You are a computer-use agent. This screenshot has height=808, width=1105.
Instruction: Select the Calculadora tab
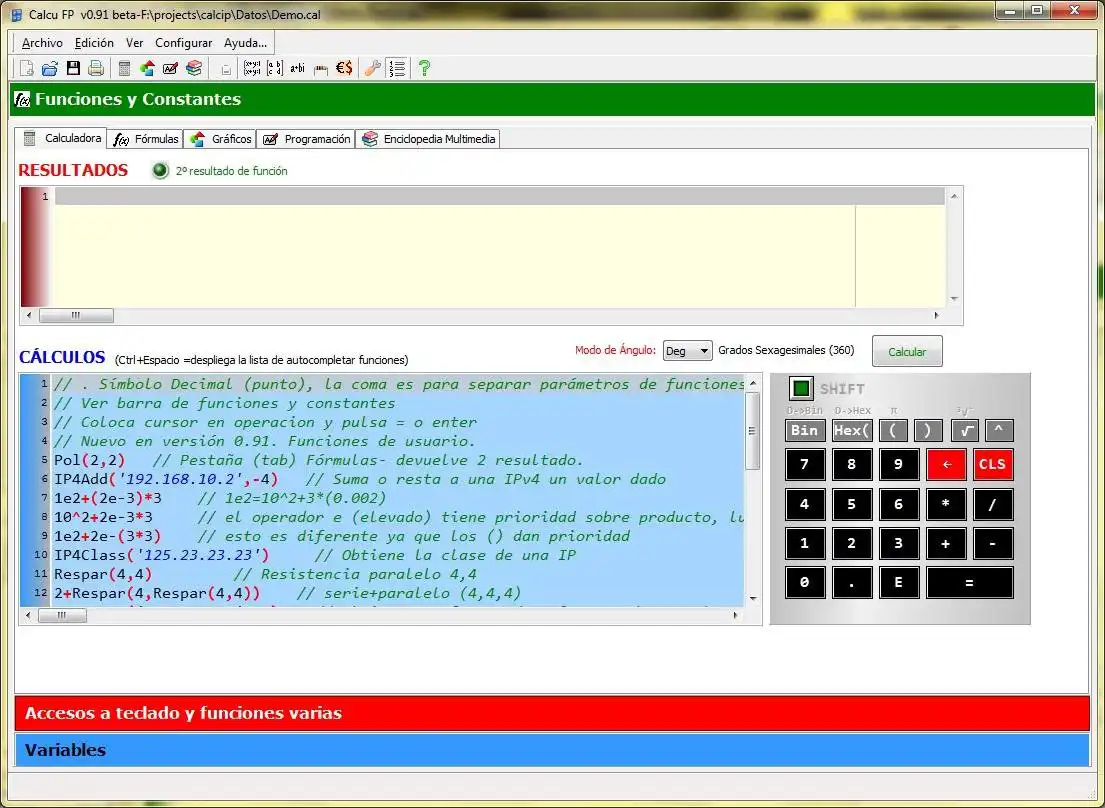click(61, 138)
